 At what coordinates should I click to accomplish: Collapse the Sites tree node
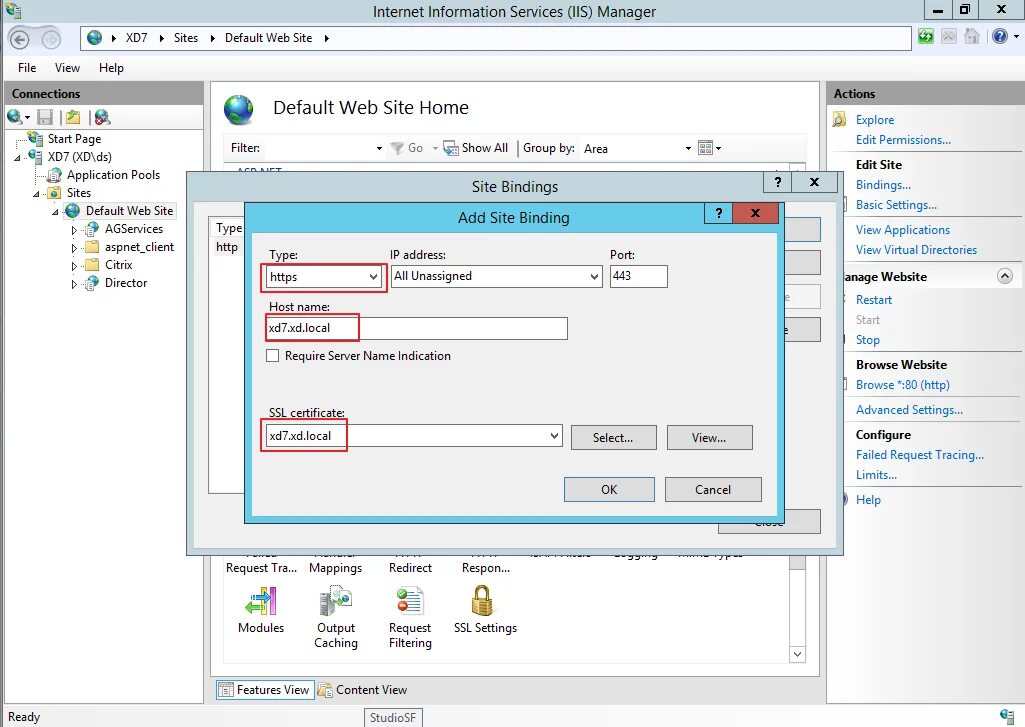[x=37, y=194]
